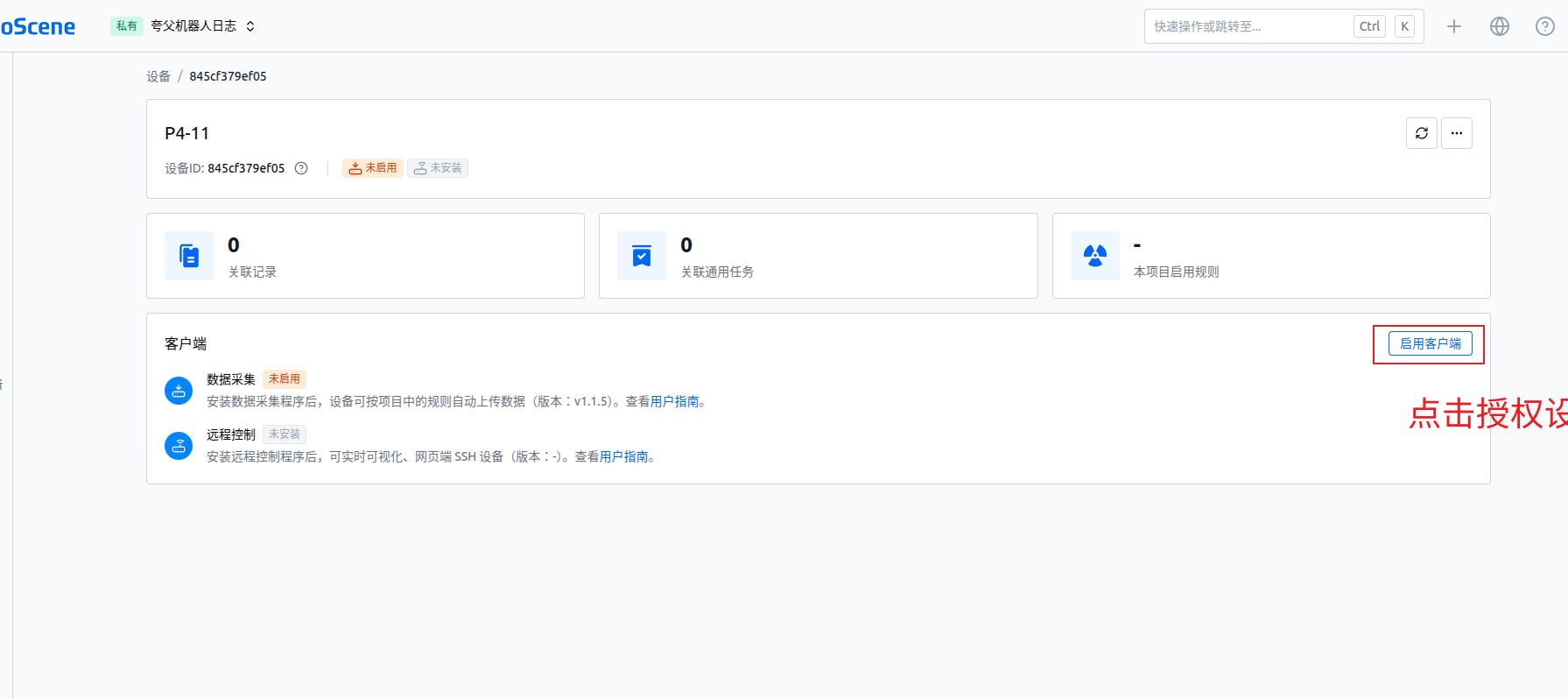Click the gray 未安装 status tag in header
Image resolution: width=1568 pixels, height=699 pixels.
coord(438,168)
